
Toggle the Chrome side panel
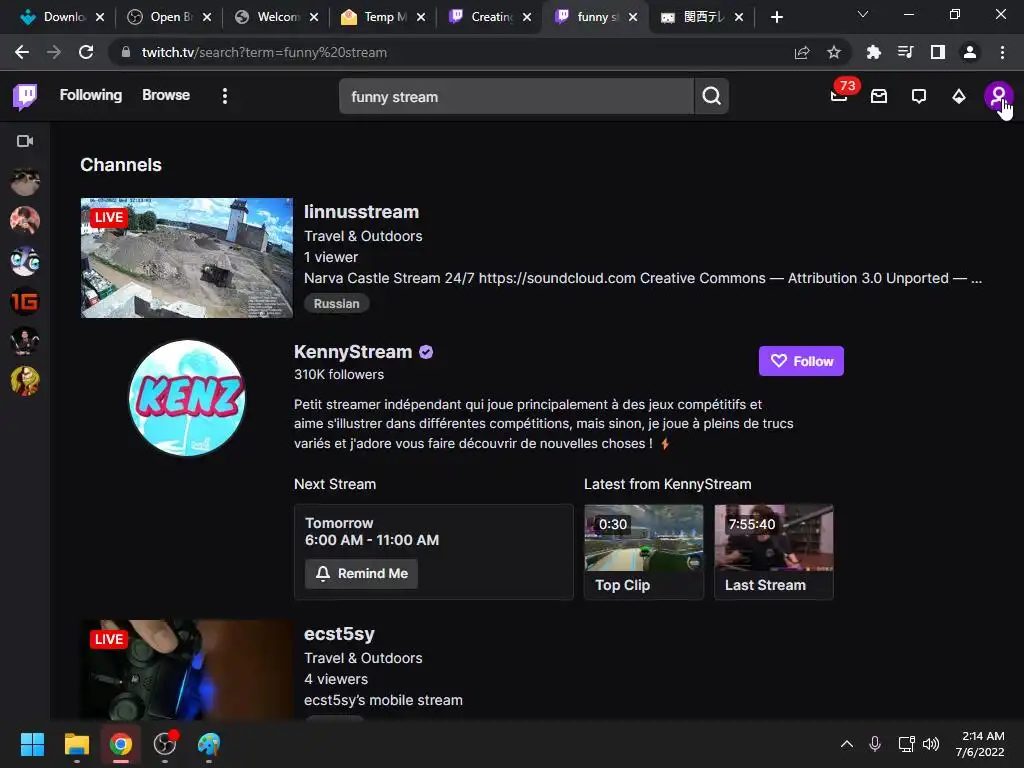point(938,52)
